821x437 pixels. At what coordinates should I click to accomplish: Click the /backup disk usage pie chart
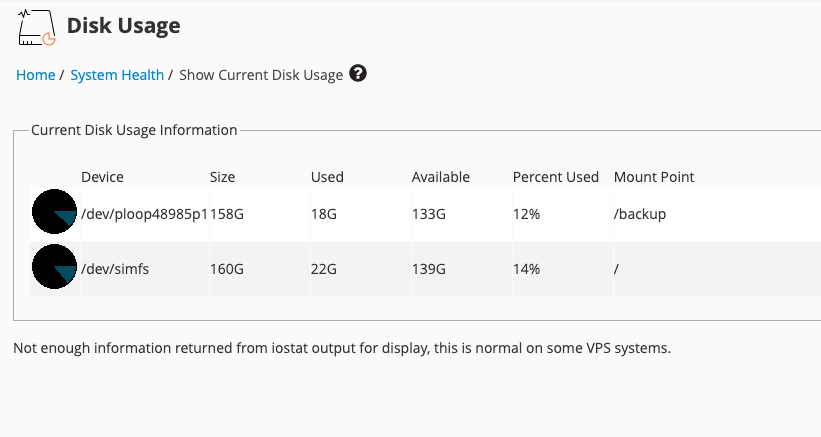(x=55, y=213)
